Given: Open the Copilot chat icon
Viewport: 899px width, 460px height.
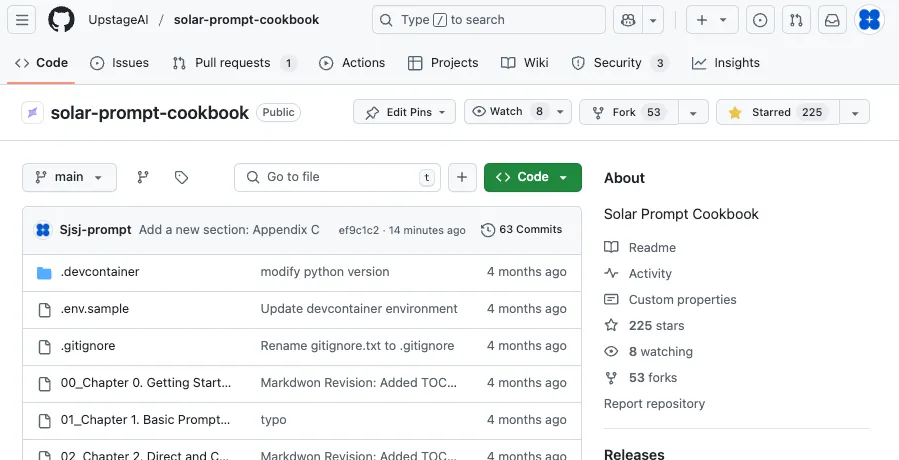Looking at the screenshot, I should (x=628, y=20).
